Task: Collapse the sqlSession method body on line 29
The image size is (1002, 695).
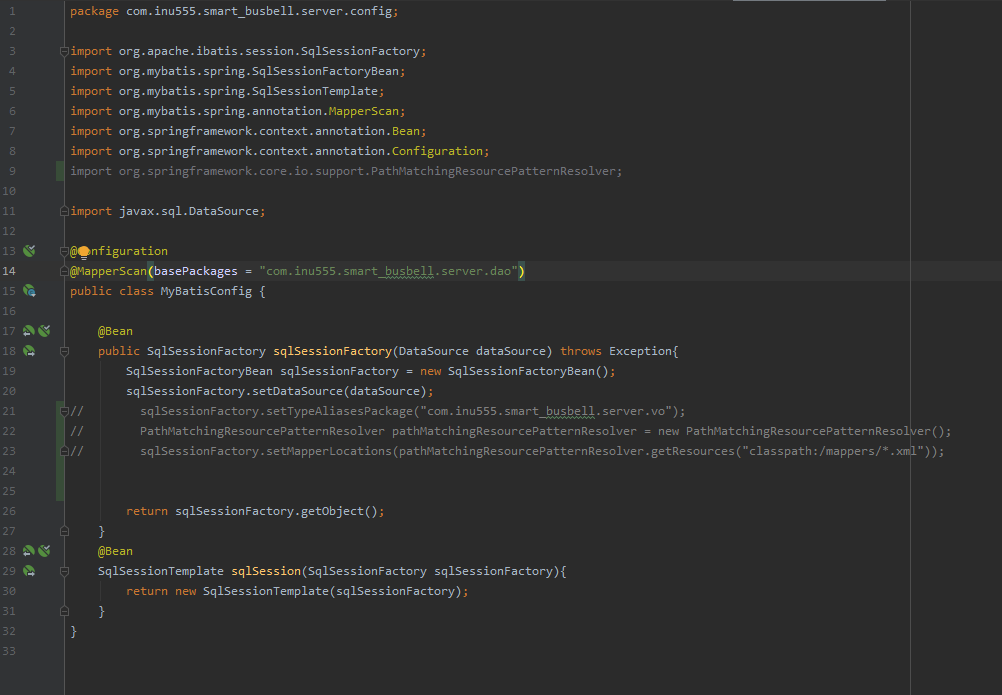Action: click(63, 570)
